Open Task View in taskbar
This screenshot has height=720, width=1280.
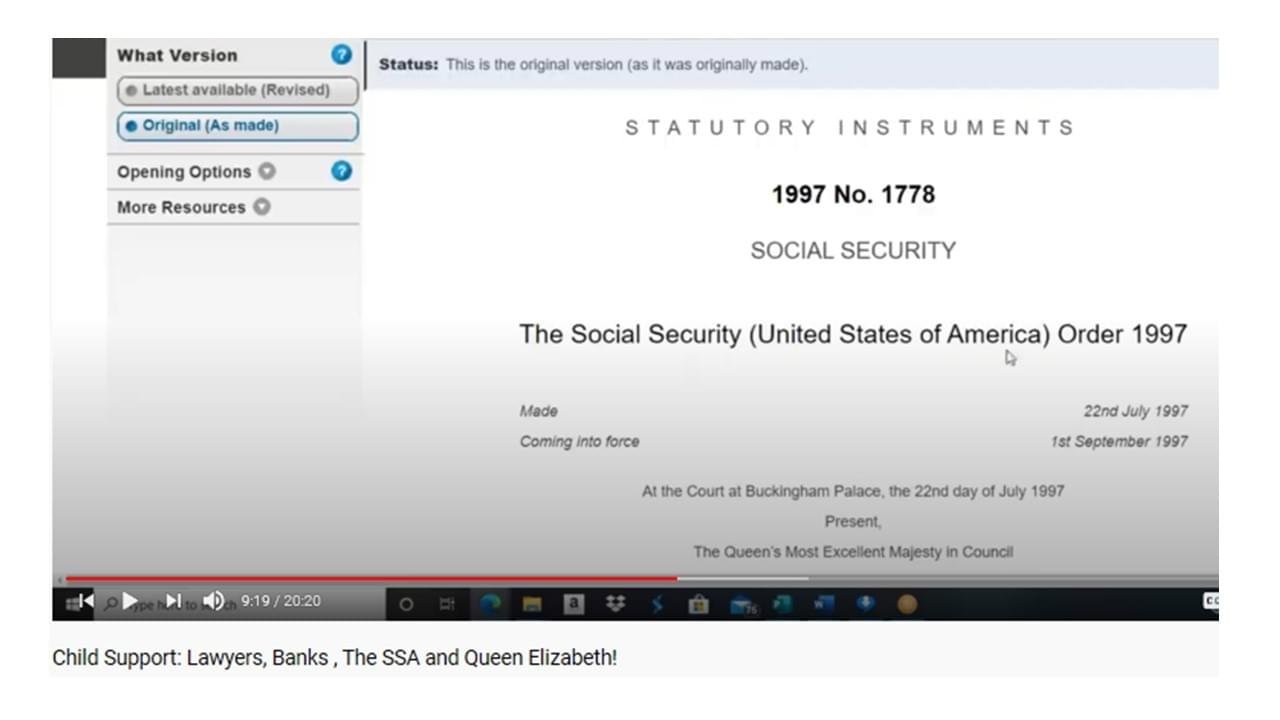(x=447, y=604)
